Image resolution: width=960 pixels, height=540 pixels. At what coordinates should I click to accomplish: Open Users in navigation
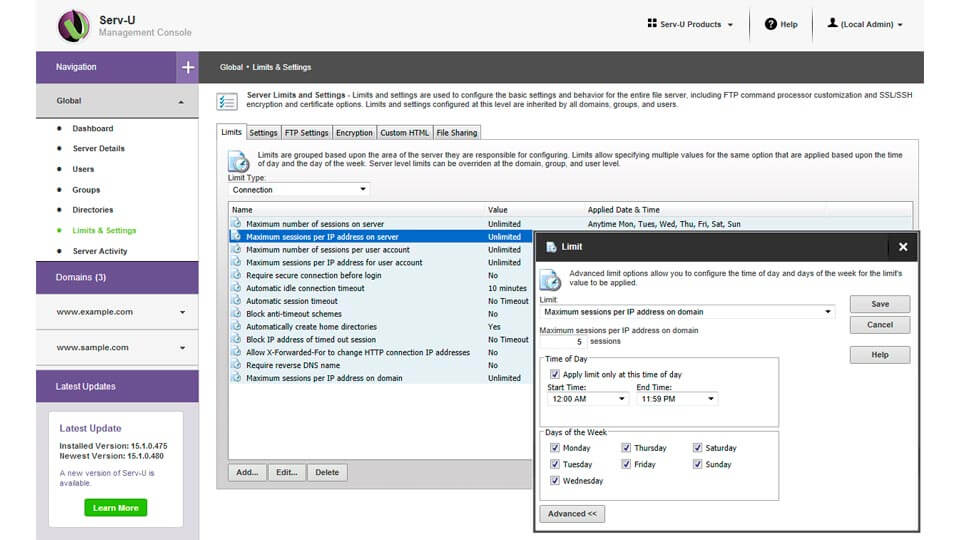pyautogui.click(x=83, y=169)
